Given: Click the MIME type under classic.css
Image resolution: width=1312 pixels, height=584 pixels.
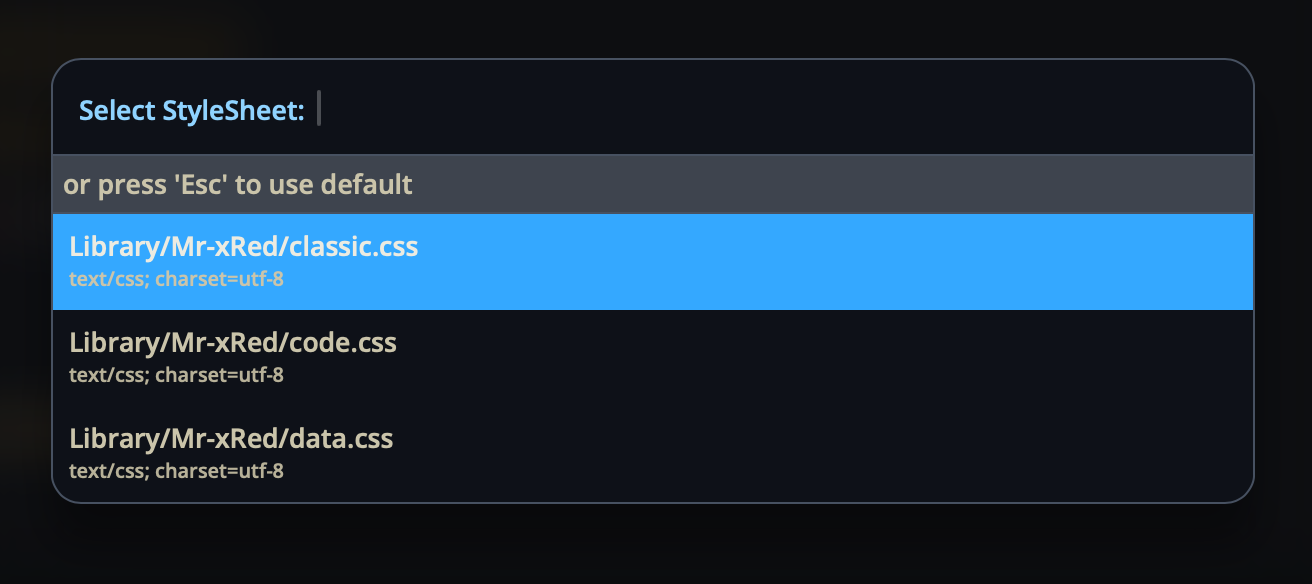Looking at the screenshot, I should pyautogui.click(x=176, y=279).
